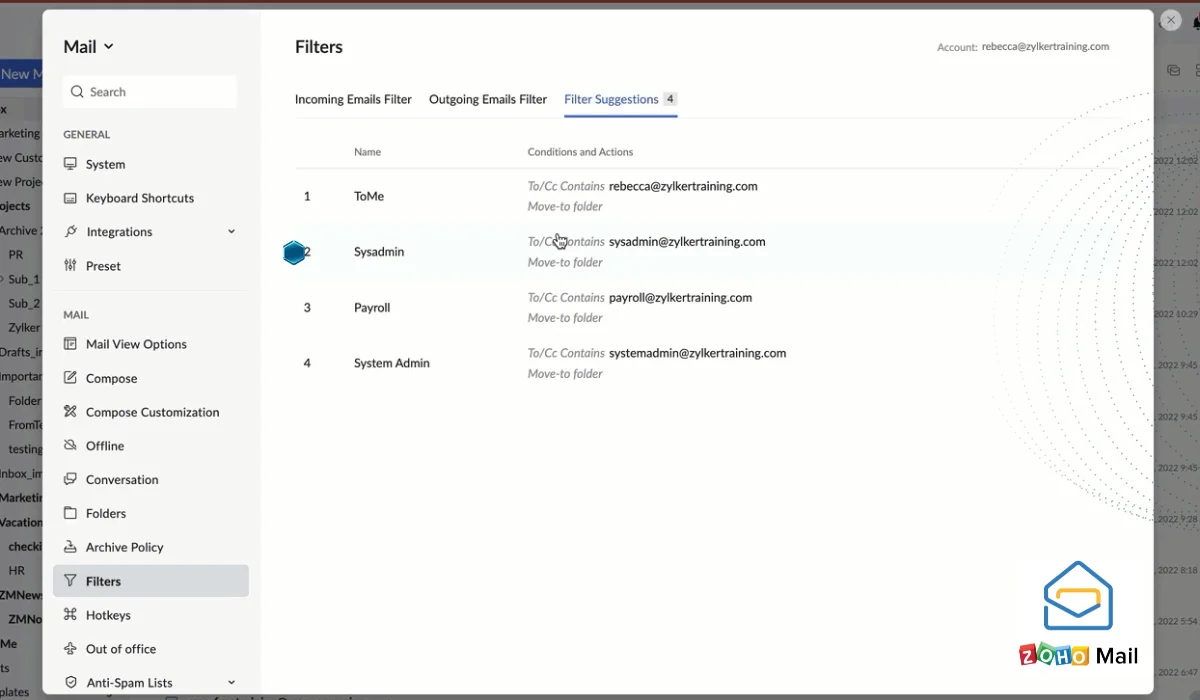Click the Out of office icon
1200x700 pixels.
[70, 649]
